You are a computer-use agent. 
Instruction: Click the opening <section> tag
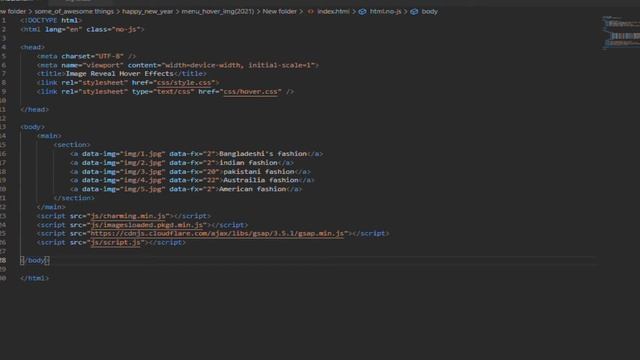coord(72,144)
